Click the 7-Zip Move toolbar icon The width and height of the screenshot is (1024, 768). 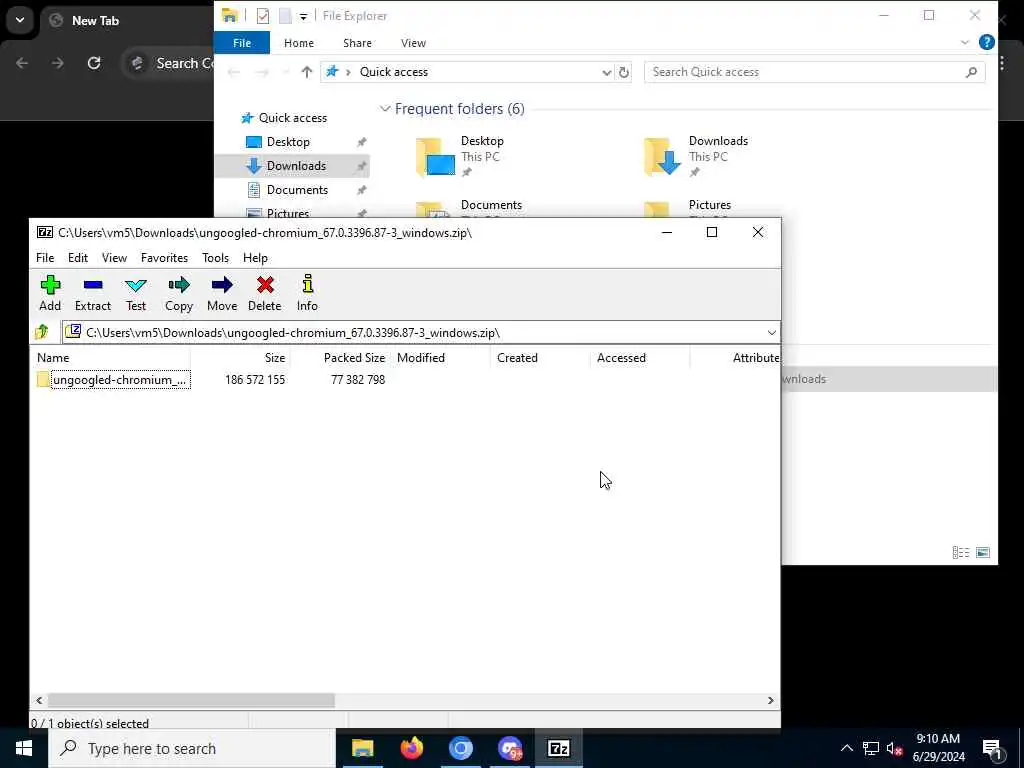(222, 293)
